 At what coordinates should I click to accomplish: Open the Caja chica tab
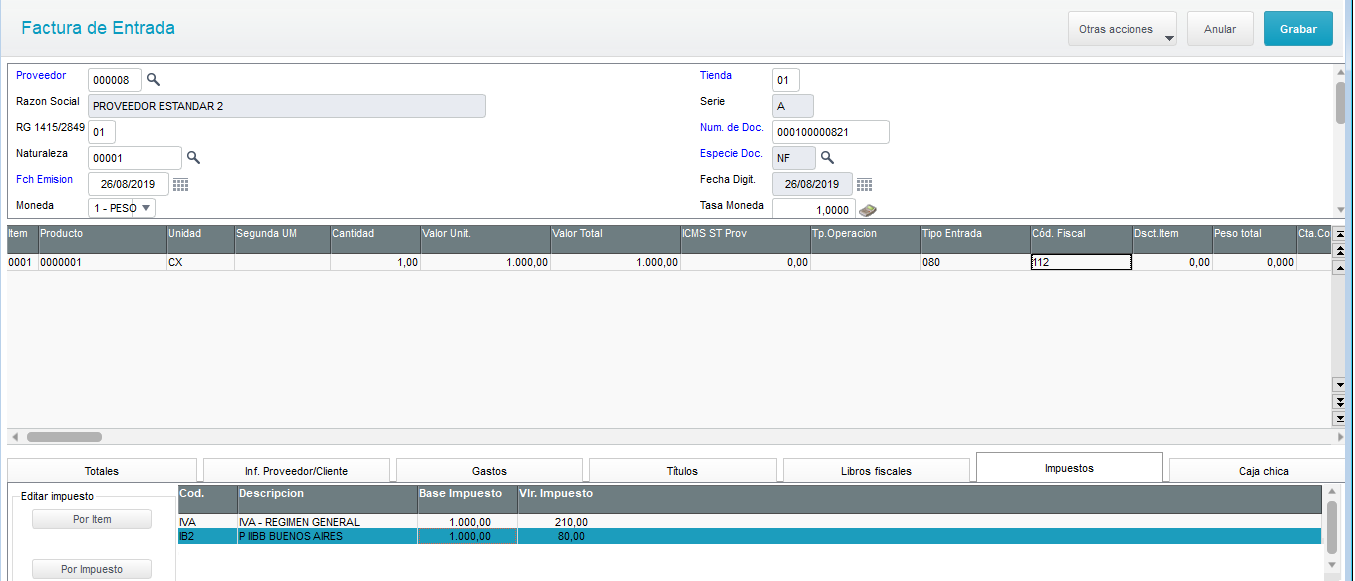1256,471
